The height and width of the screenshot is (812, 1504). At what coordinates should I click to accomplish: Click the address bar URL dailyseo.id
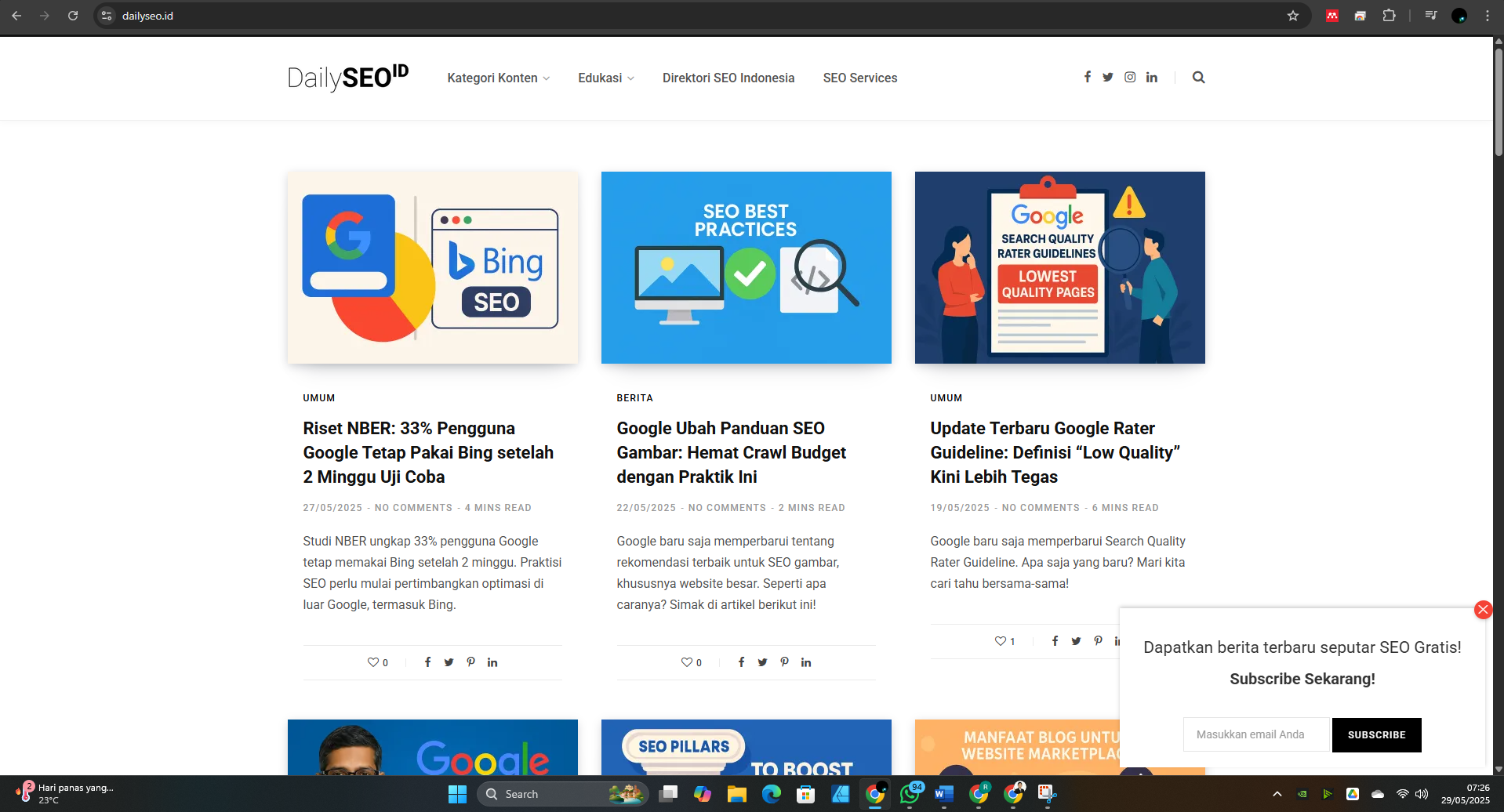[x=147, y=16]
